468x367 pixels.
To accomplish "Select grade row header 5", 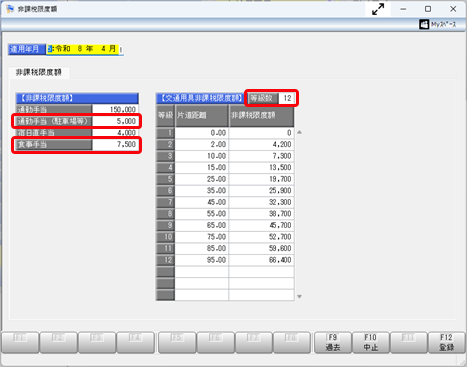I will pyautogui.click(x=166, y=179).
